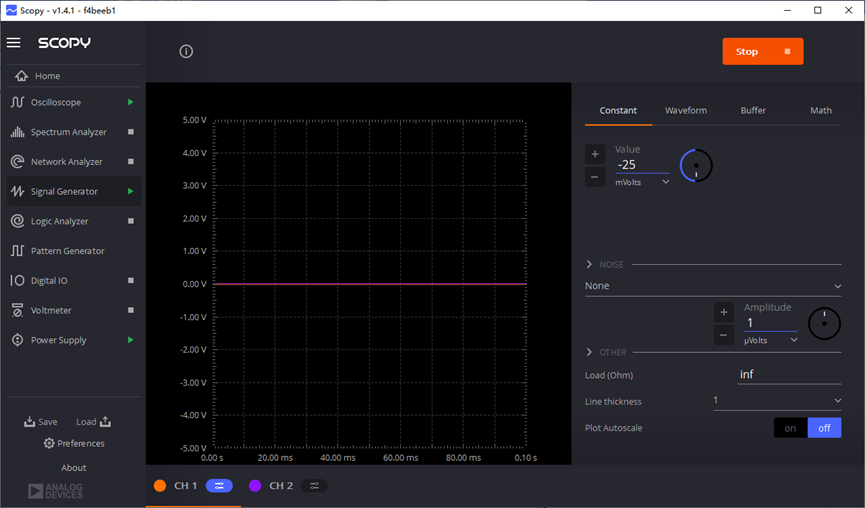
Task: Increase noise Amplitude with plus button
Action: 724,312
